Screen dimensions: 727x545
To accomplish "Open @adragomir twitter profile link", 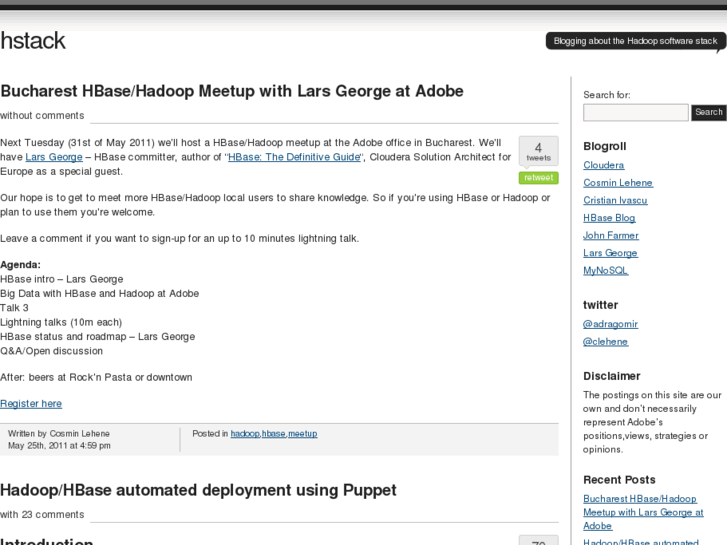I will (610, 324).
